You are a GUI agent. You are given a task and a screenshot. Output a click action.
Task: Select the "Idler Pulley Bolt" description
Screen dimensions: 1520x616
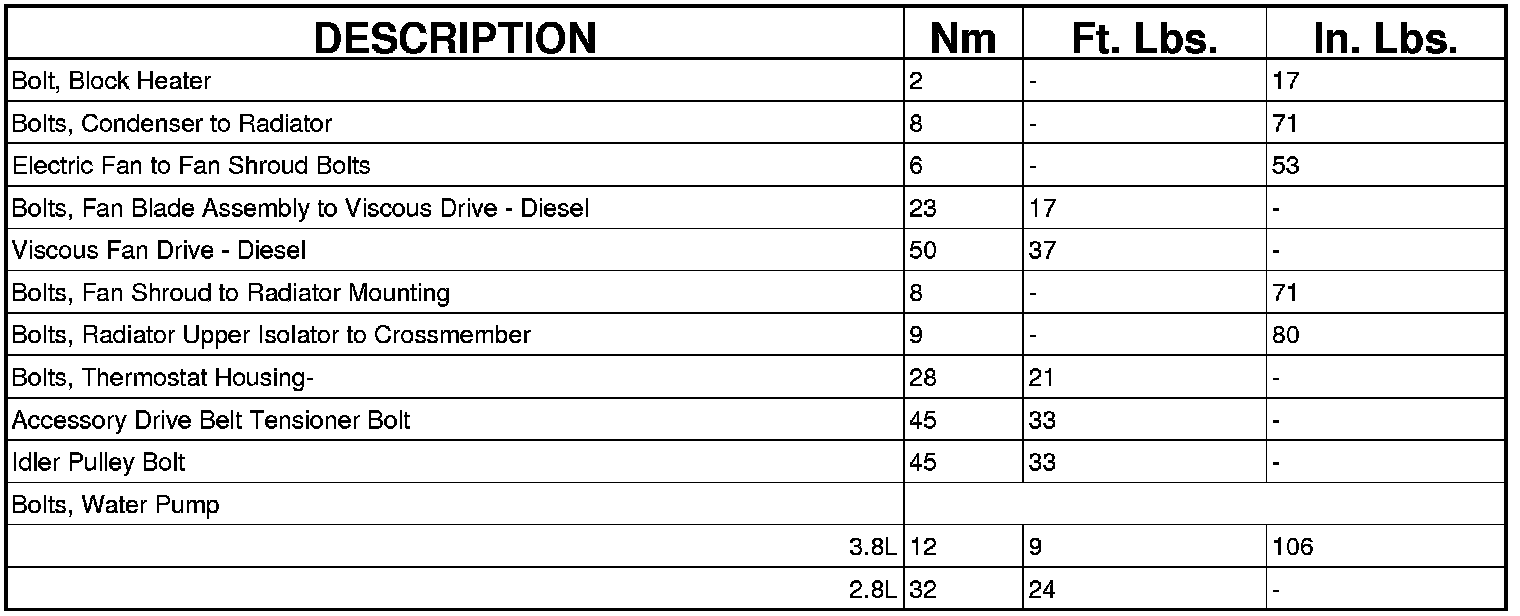(x=99, y=463)
